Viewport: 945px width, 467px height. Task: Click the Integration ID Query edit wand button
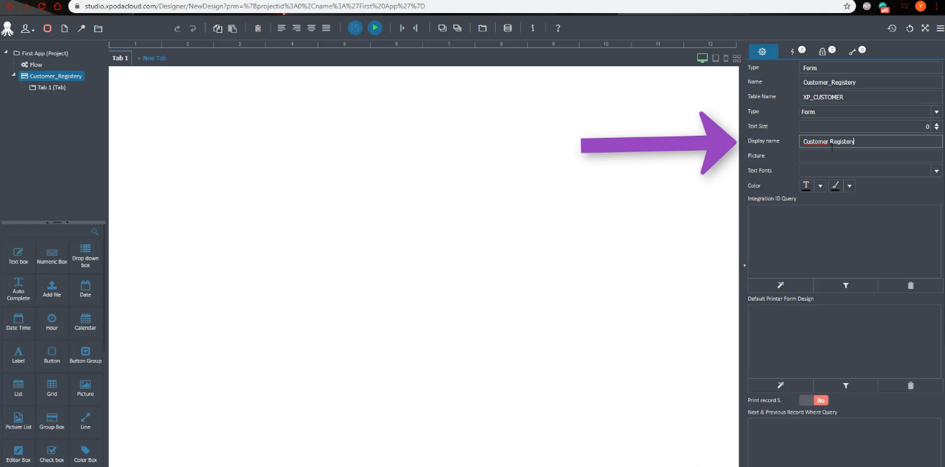click(x=780, y=286)
